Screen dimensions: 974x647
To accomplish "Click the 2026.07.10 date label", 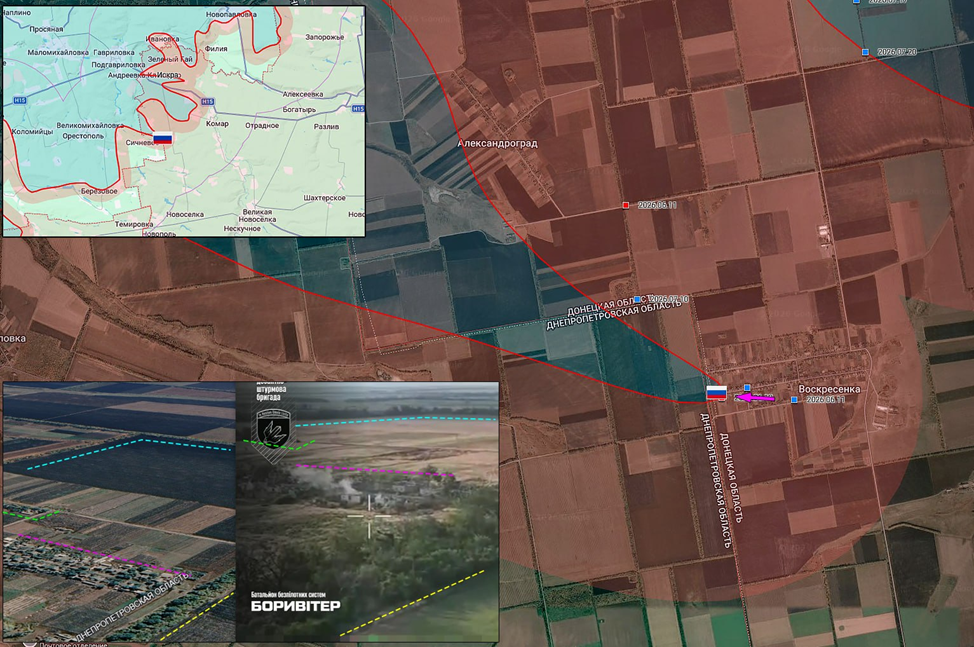I will pyautogui.click(x=669, y=299).
